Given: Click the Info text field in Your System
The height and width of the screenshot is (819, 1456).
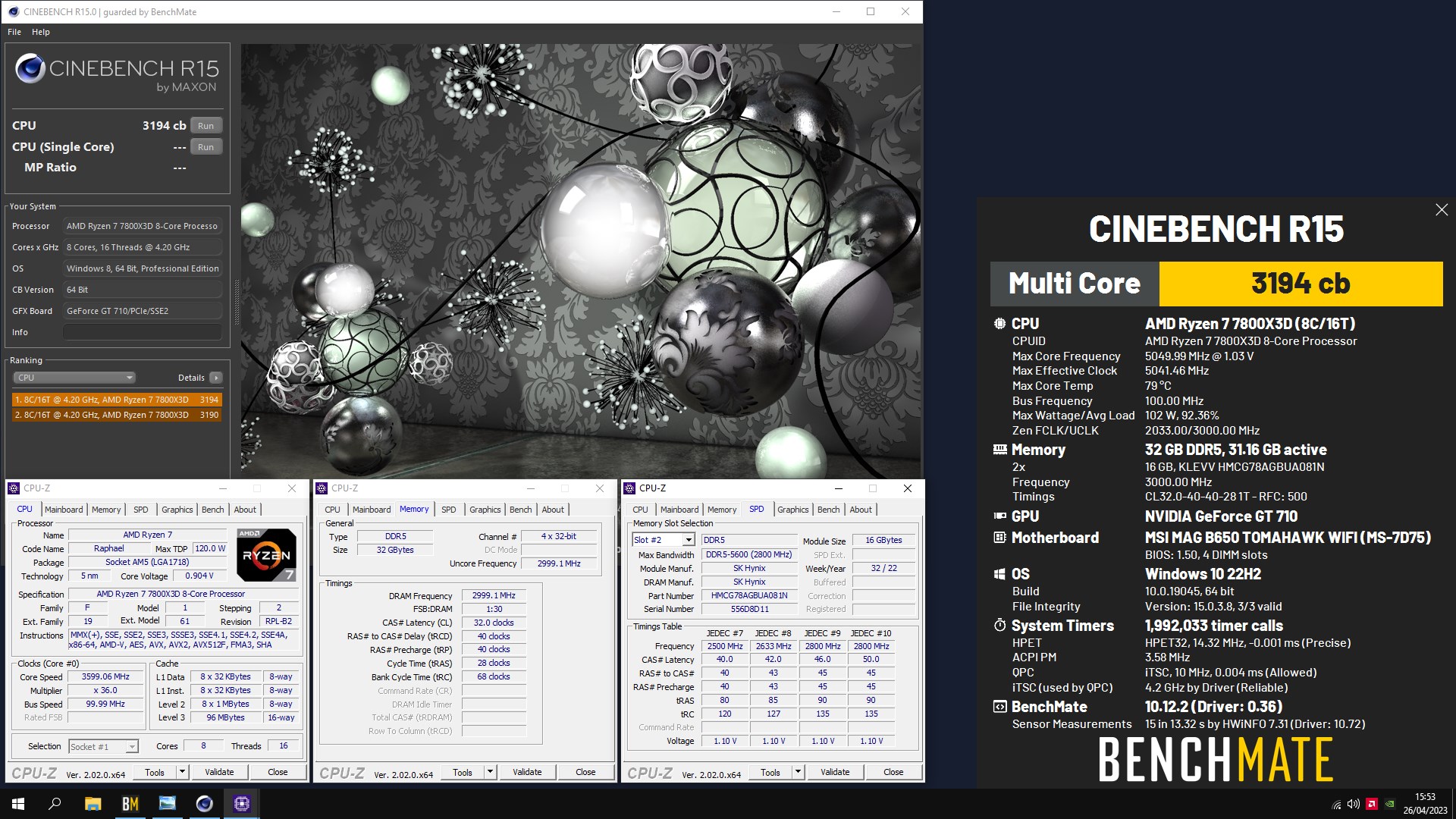Looking at the screenshot, I should [x=143, y=332].
